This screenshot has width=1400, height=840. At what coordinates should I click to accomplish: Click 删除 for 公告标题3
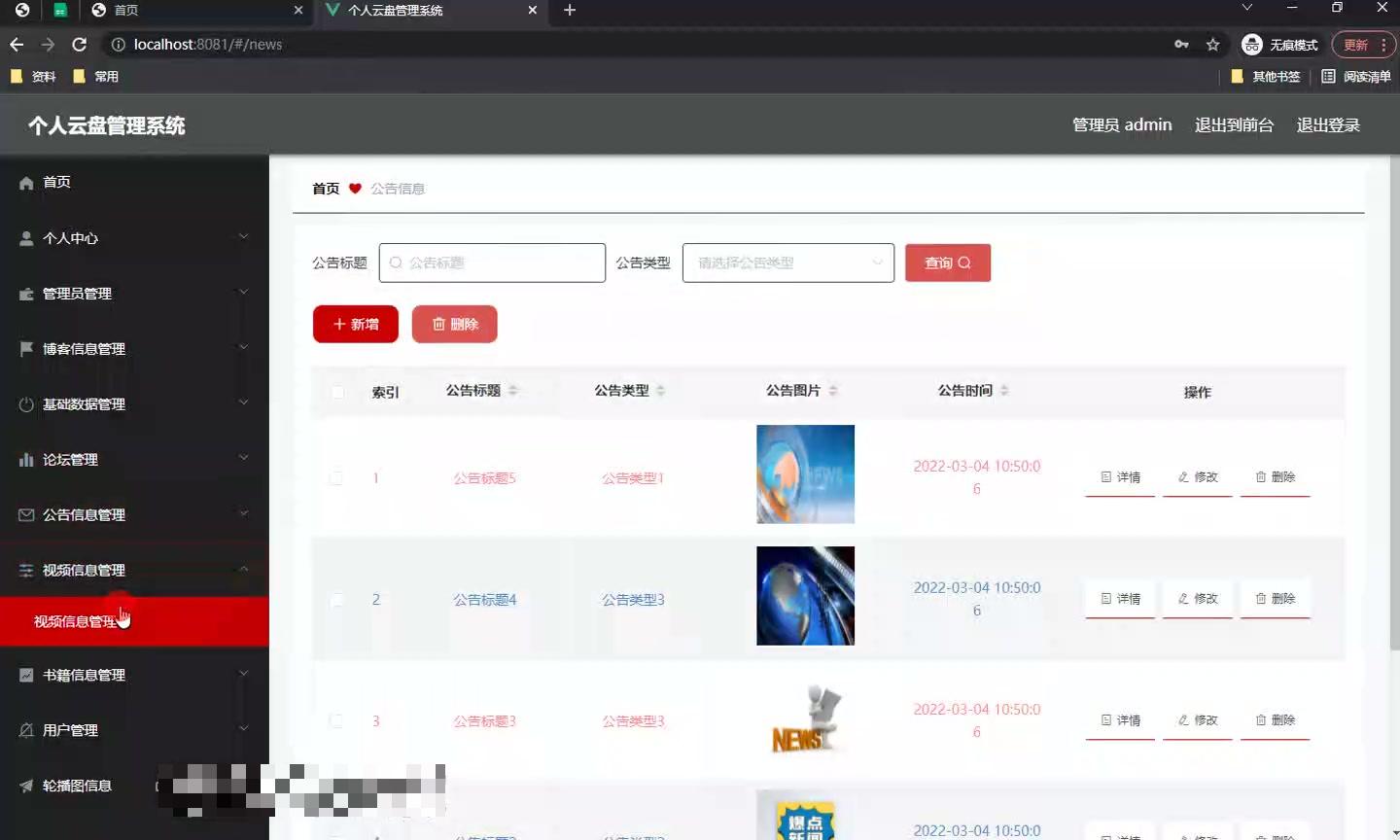pos(1276,720)
